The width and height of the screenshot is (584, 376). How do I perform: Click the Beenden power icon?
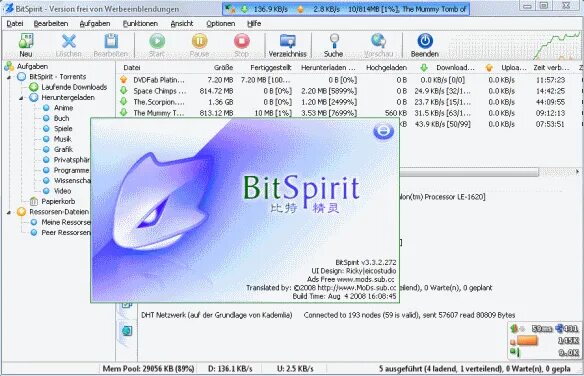click(x=425, y=41)
